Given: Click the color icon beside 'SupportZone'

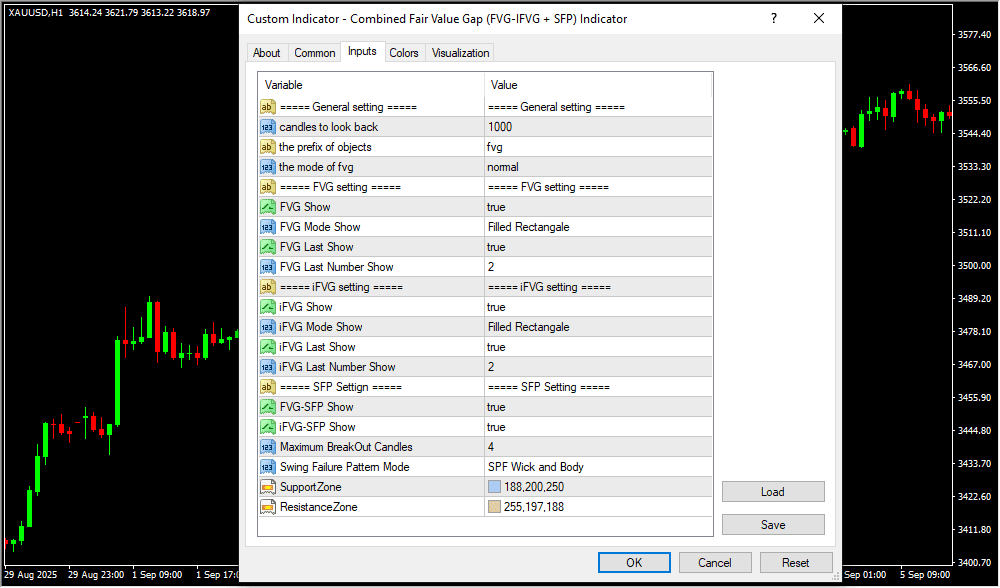Looking at the screenshot, I should tap(267, 487).
